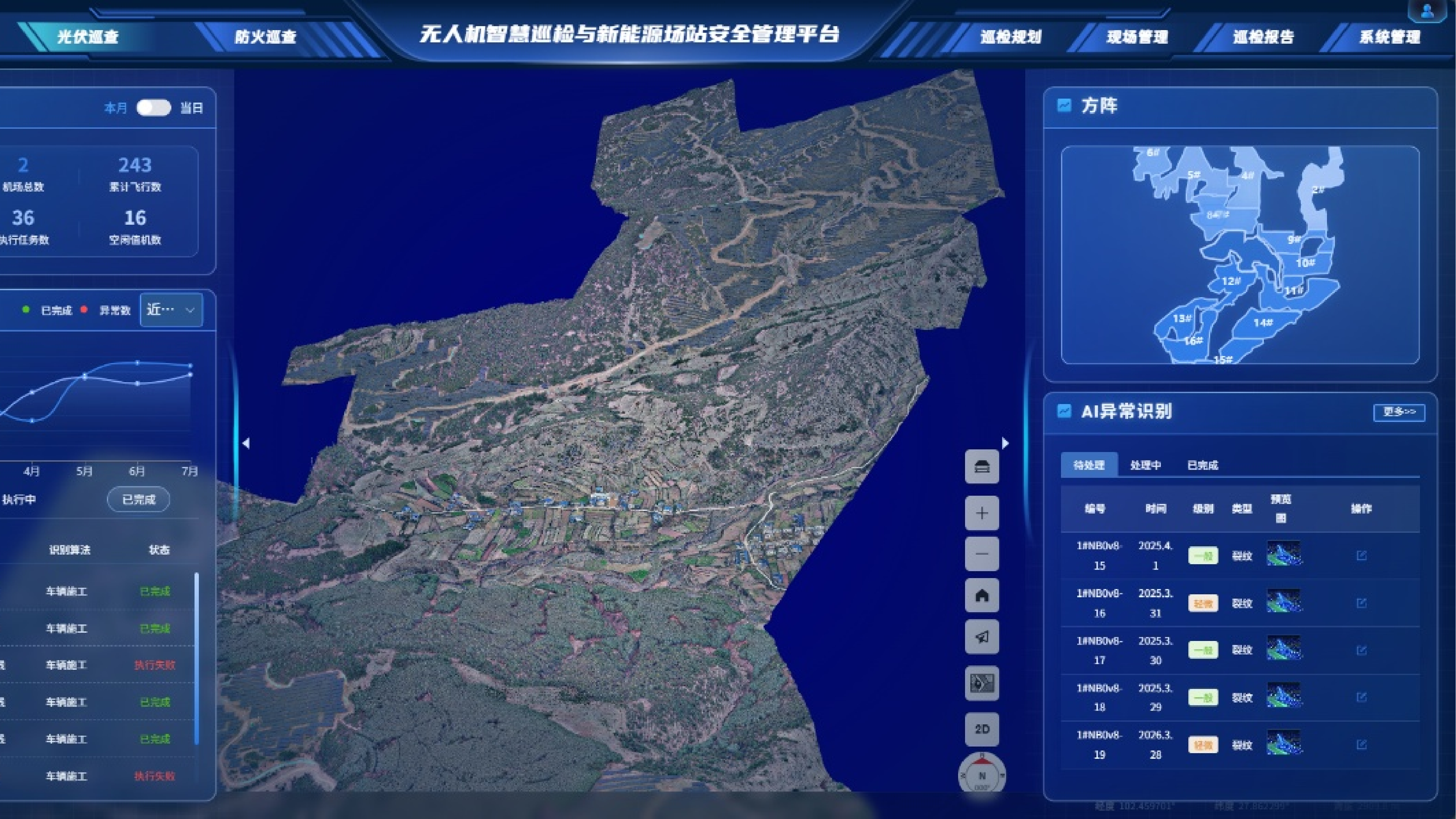The height and width of the screenshot is (819, 1456).
Task: Select the 待处理 tab
Action: pos(1088,465)
